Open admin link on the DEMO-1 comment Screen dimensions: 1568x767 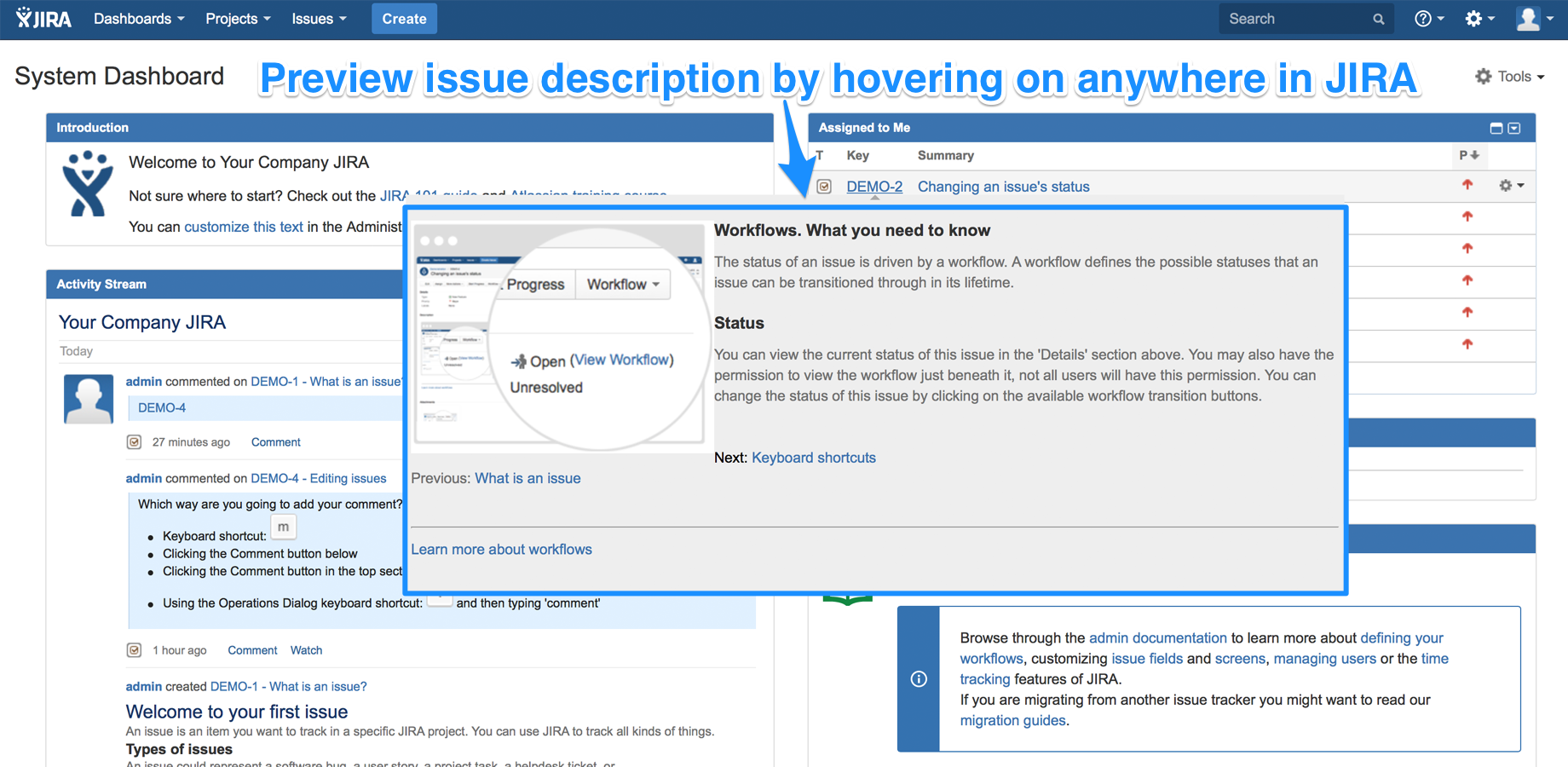tap(143, 381)
